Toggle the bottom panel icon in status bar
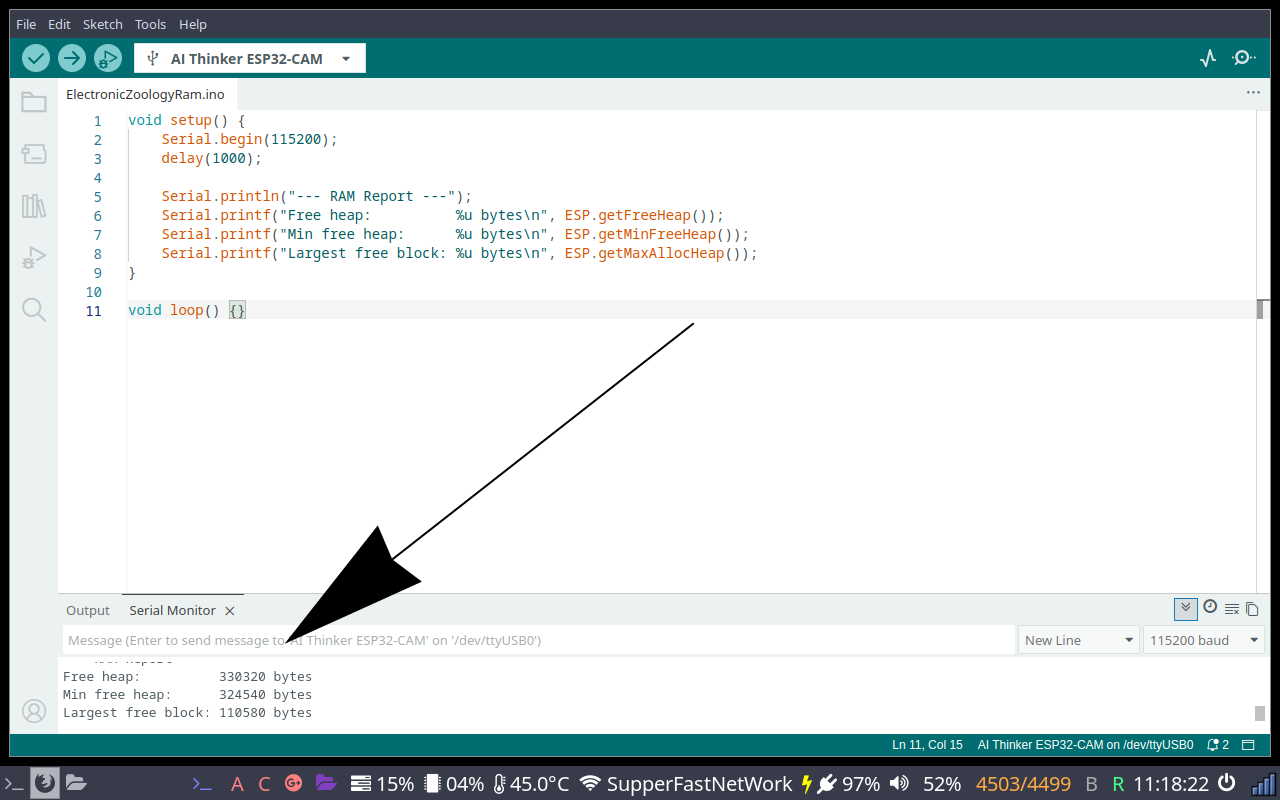Image resolution: width=1280 pixels, height=800 pixels. pyautogui.click(x=1248, y=745)
